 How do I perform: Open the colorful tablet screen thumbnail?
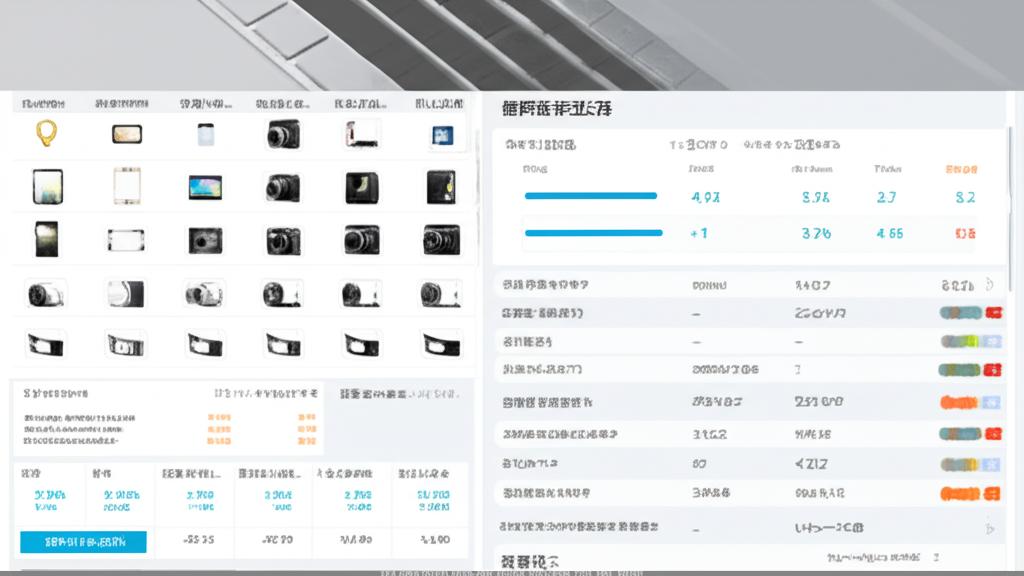pyautogui.click(x=205, y=187)
